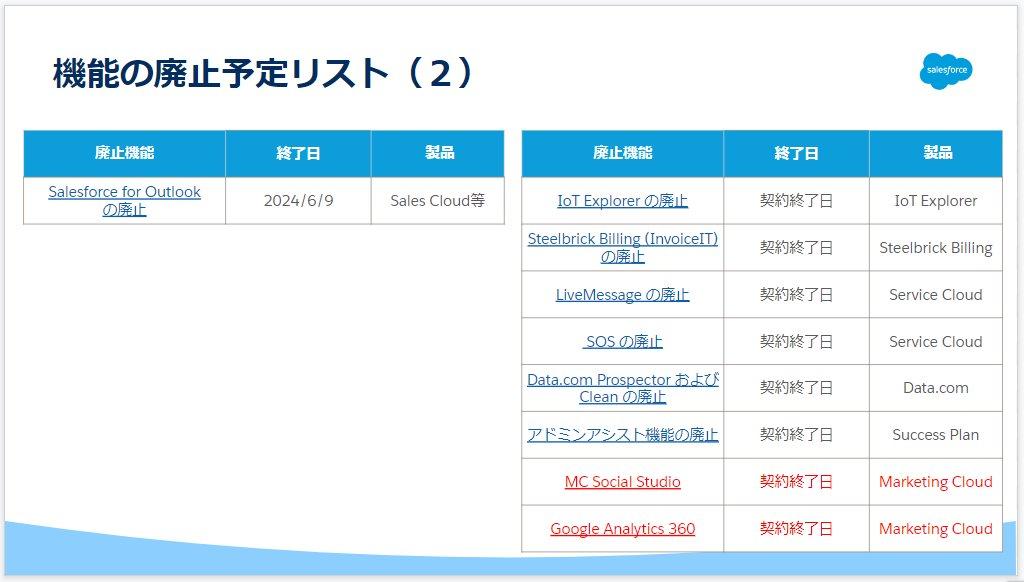Select the Data.com product cell
The height and width of the screenshot is (582, 1024).
pyautogui.click(x=936, y=388)
